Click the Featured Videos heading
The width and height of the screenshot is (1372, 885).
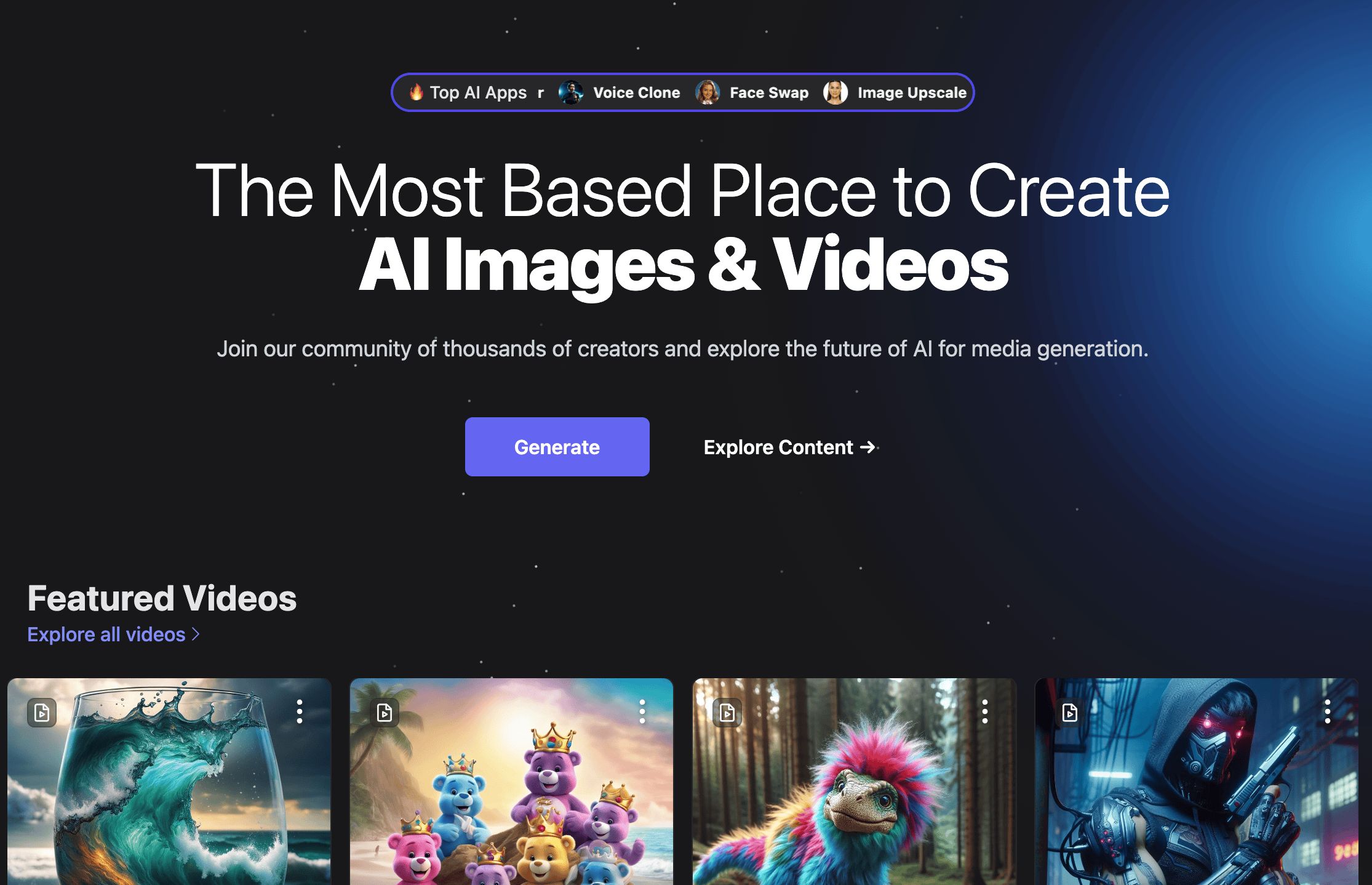coord(162,598)
